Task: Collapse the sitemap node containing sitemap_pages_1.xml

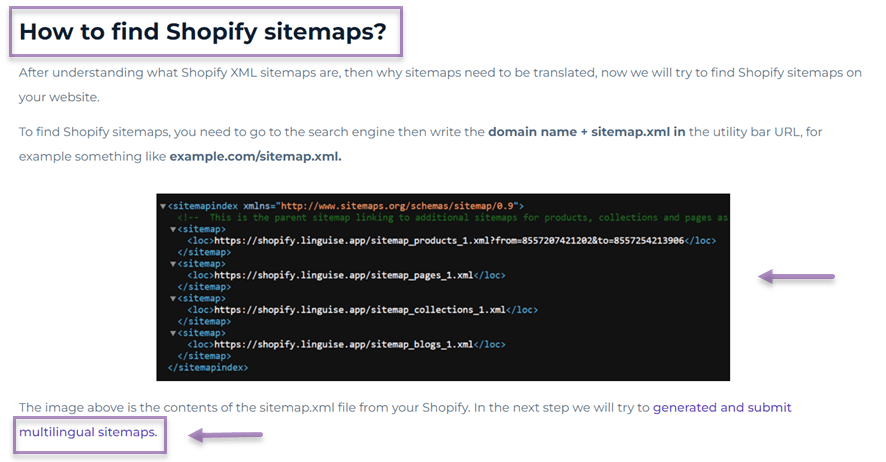Action: (x=173, y=264)
